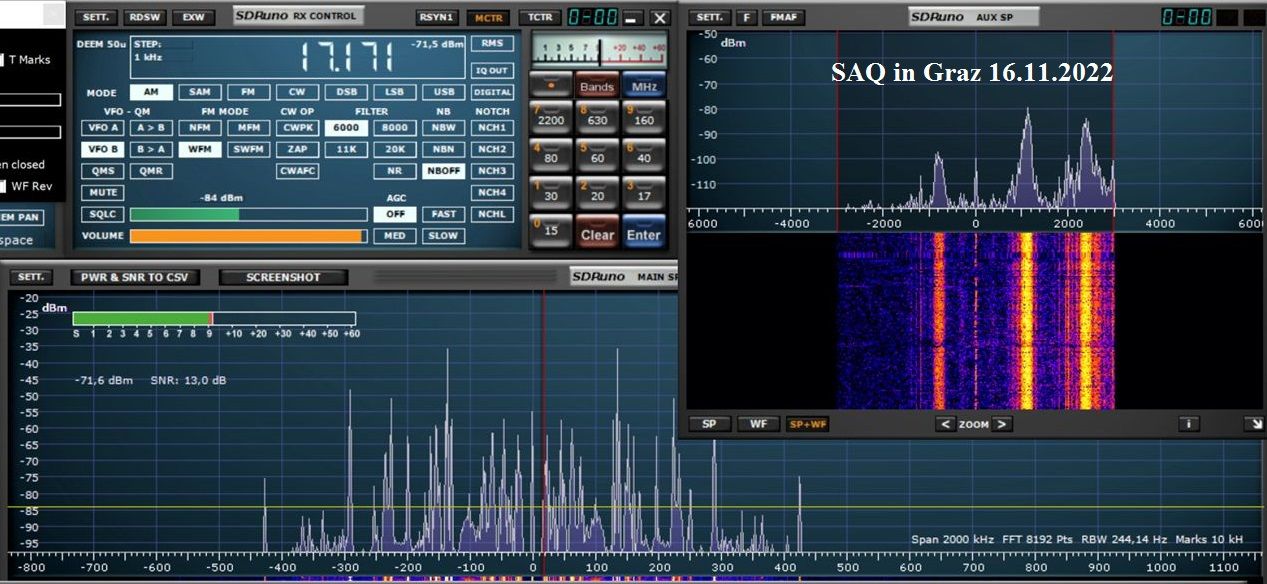Click the SCREENSHOT button
This screenshot has width=1267, height=584.
click(283, 277)
